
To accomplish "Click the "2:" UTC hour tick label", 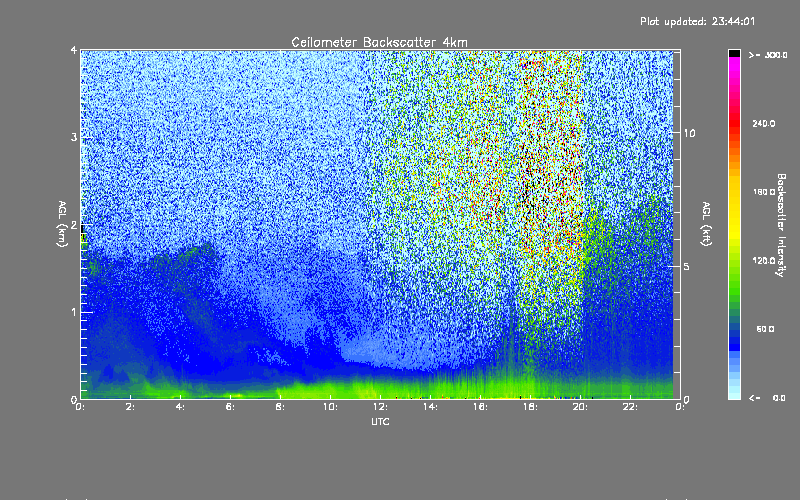I will [x=131, y=407].
